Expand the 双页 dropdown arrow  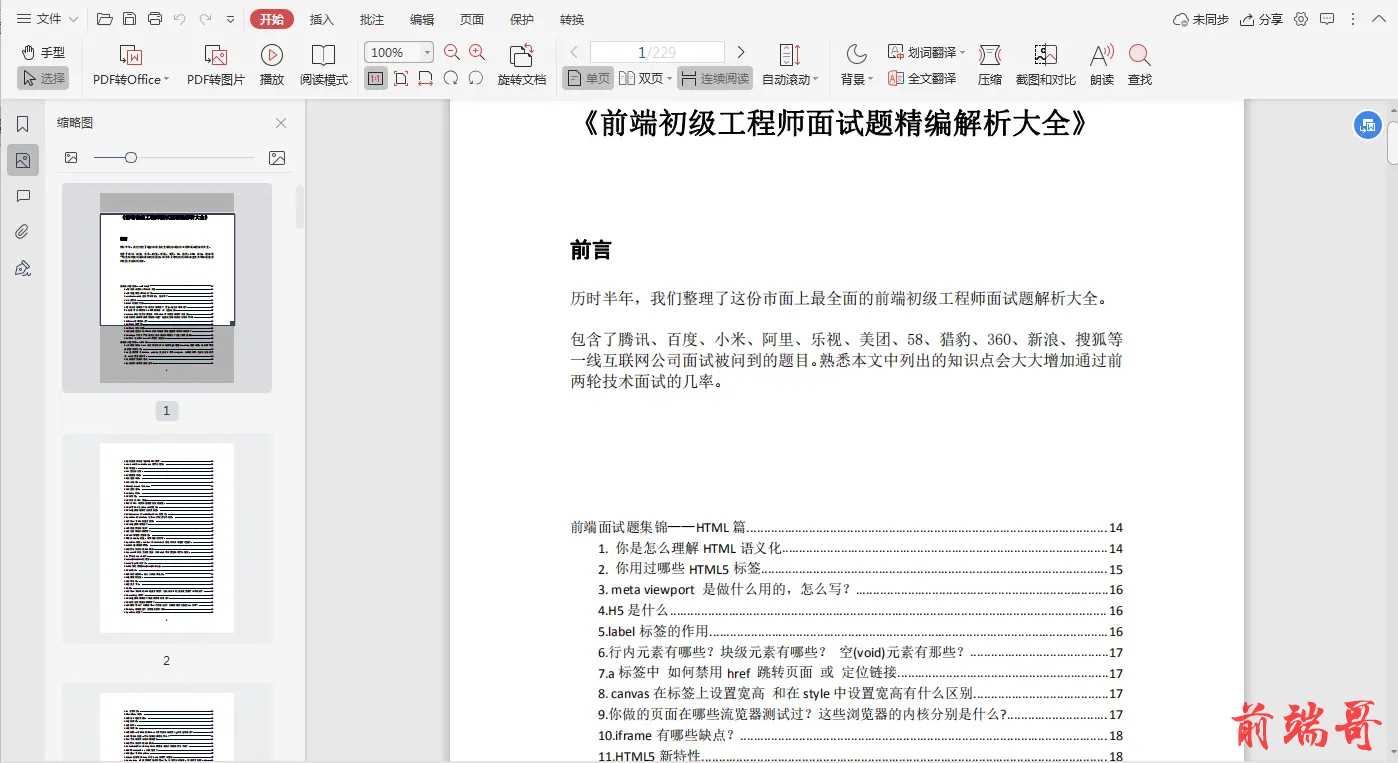point(669,79)
